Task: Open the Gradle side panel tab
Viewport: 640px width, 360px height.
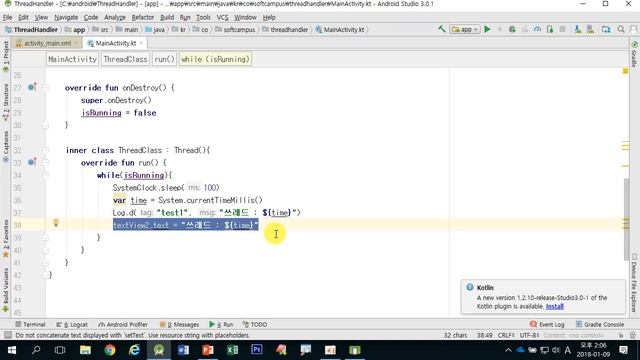Action: pos(634,53)
